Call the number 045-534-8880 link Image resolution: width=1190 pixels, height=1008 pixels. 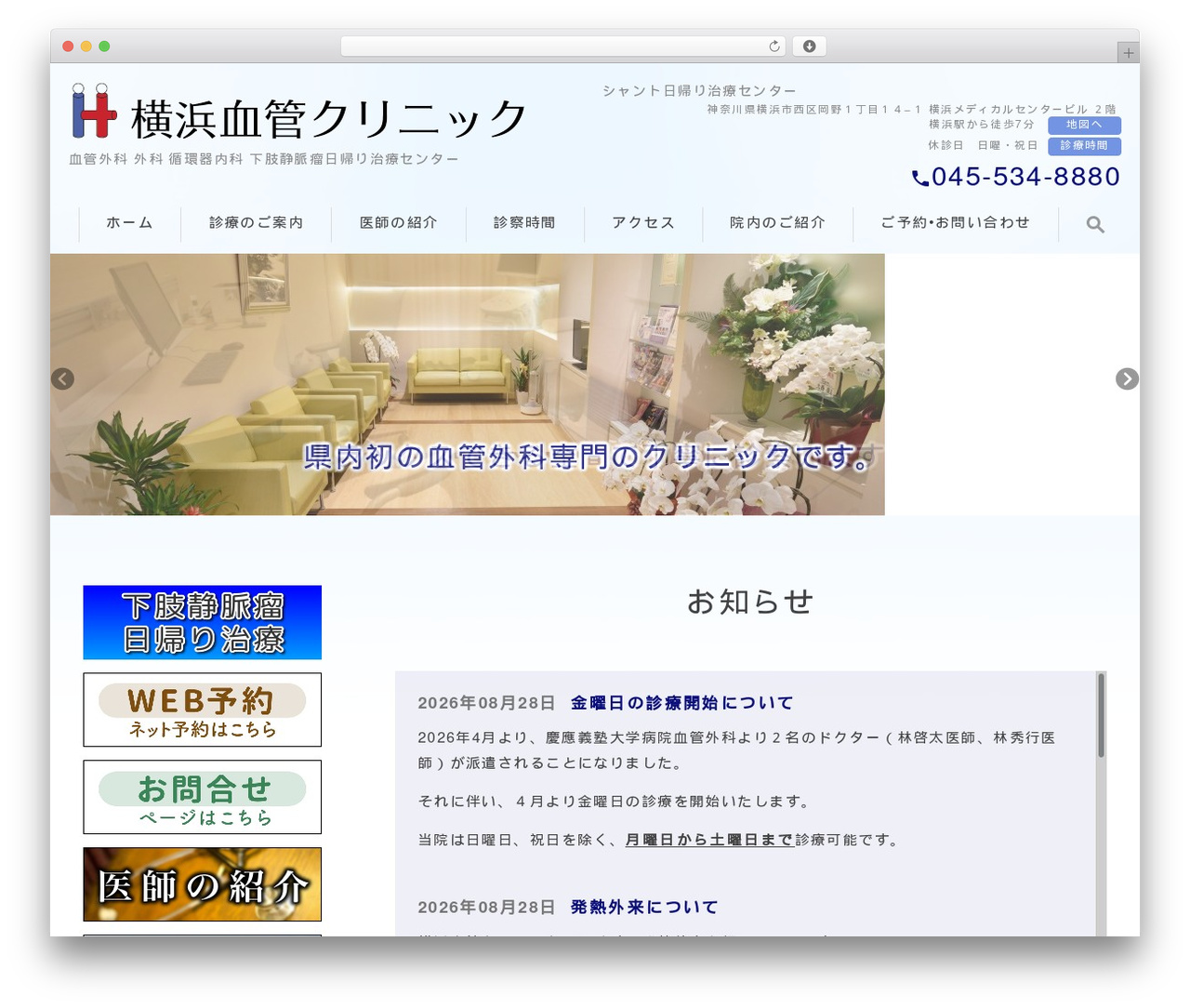click(x=1025, y=177)
